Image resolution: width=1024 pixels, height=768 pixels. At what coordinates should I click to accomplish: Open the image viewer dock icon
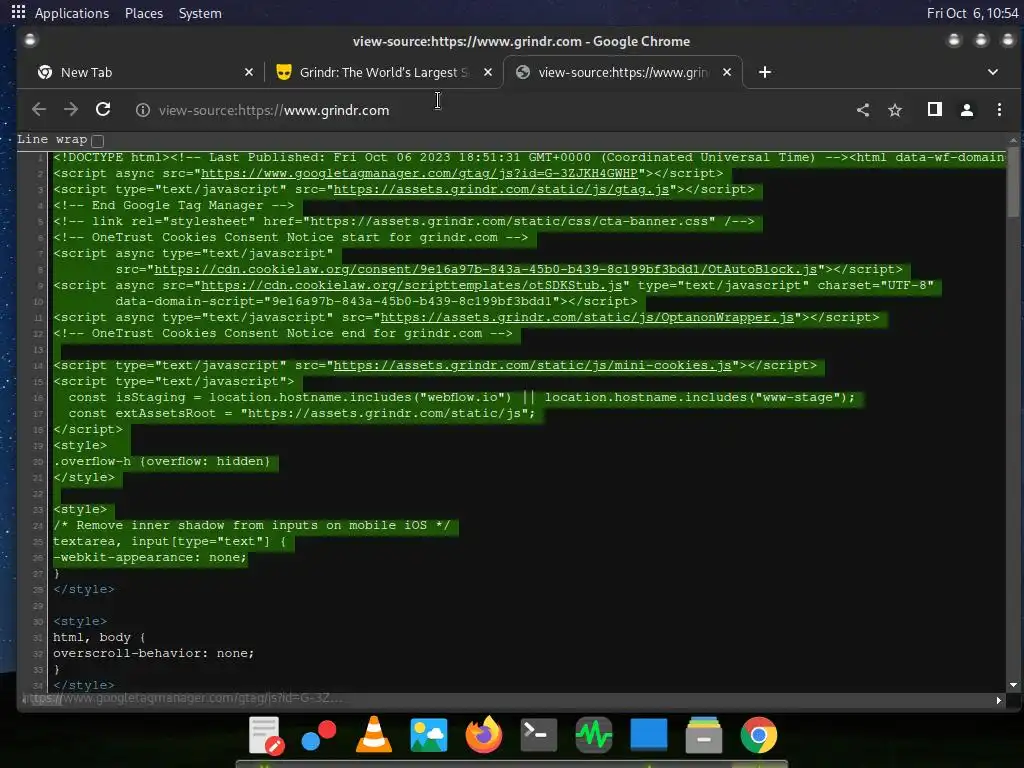(428, 735)
